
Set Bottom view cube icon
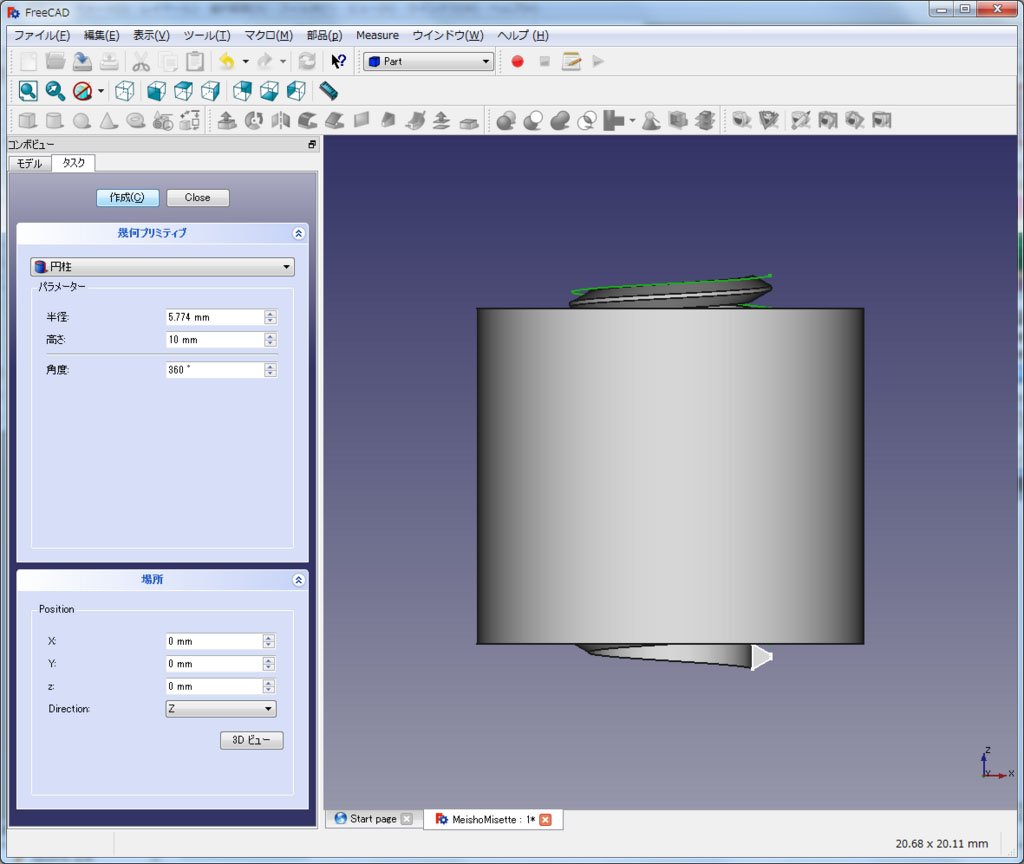269,91
